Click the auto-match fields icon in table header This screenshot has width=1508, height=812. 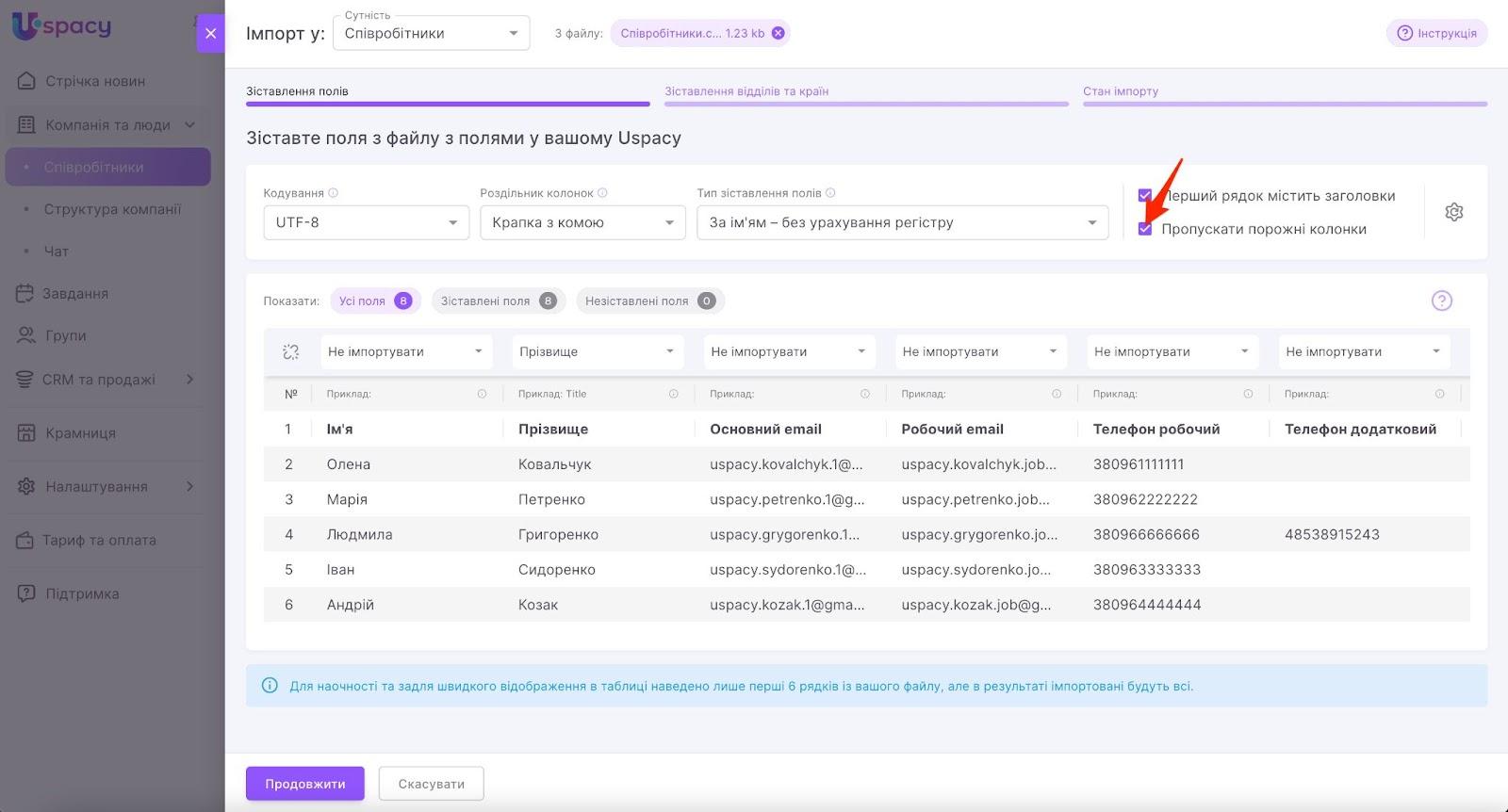[290, 351]
